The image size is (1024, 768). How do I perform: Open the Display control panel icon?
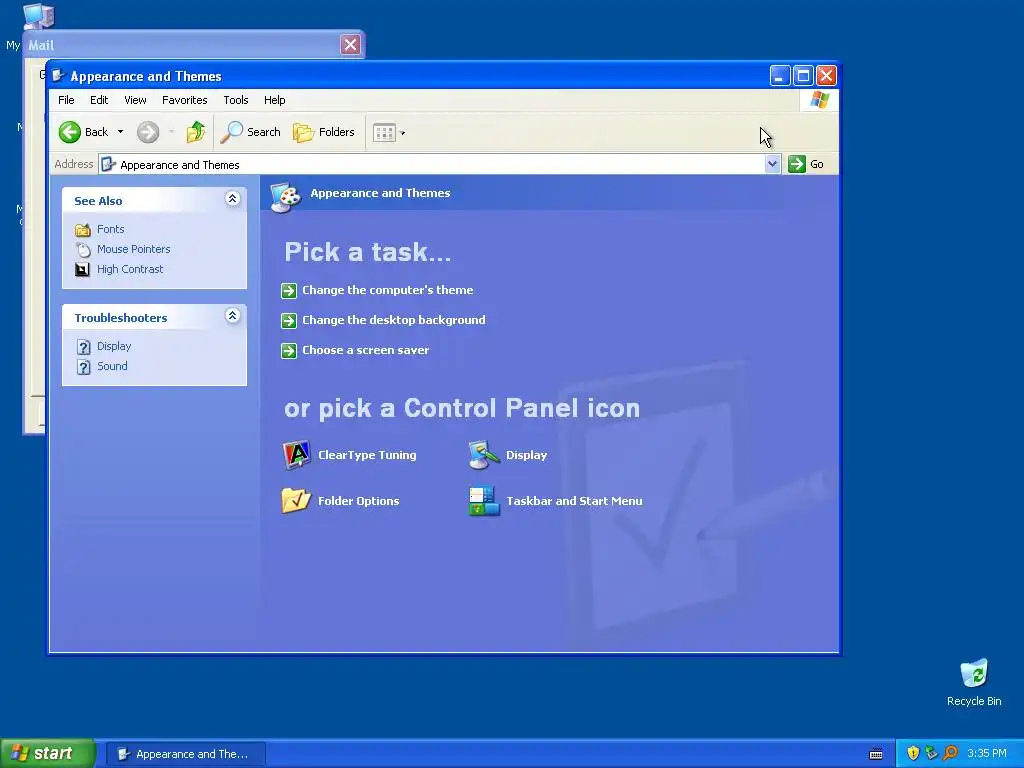pyautogui.click(x=485, y=455)
